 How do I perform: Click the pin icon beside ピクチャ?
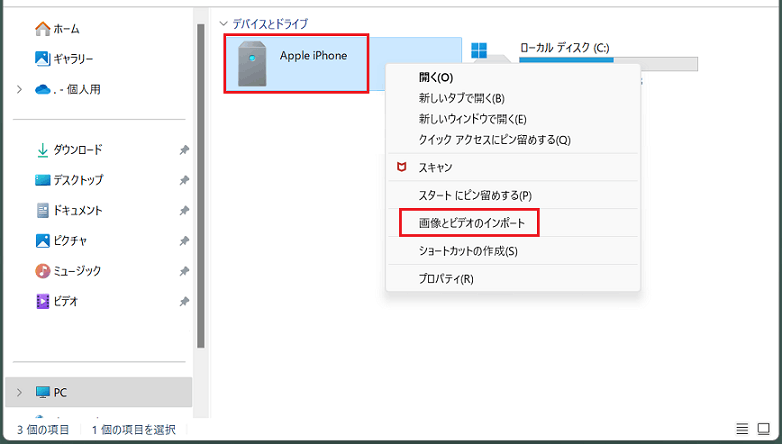184,241
